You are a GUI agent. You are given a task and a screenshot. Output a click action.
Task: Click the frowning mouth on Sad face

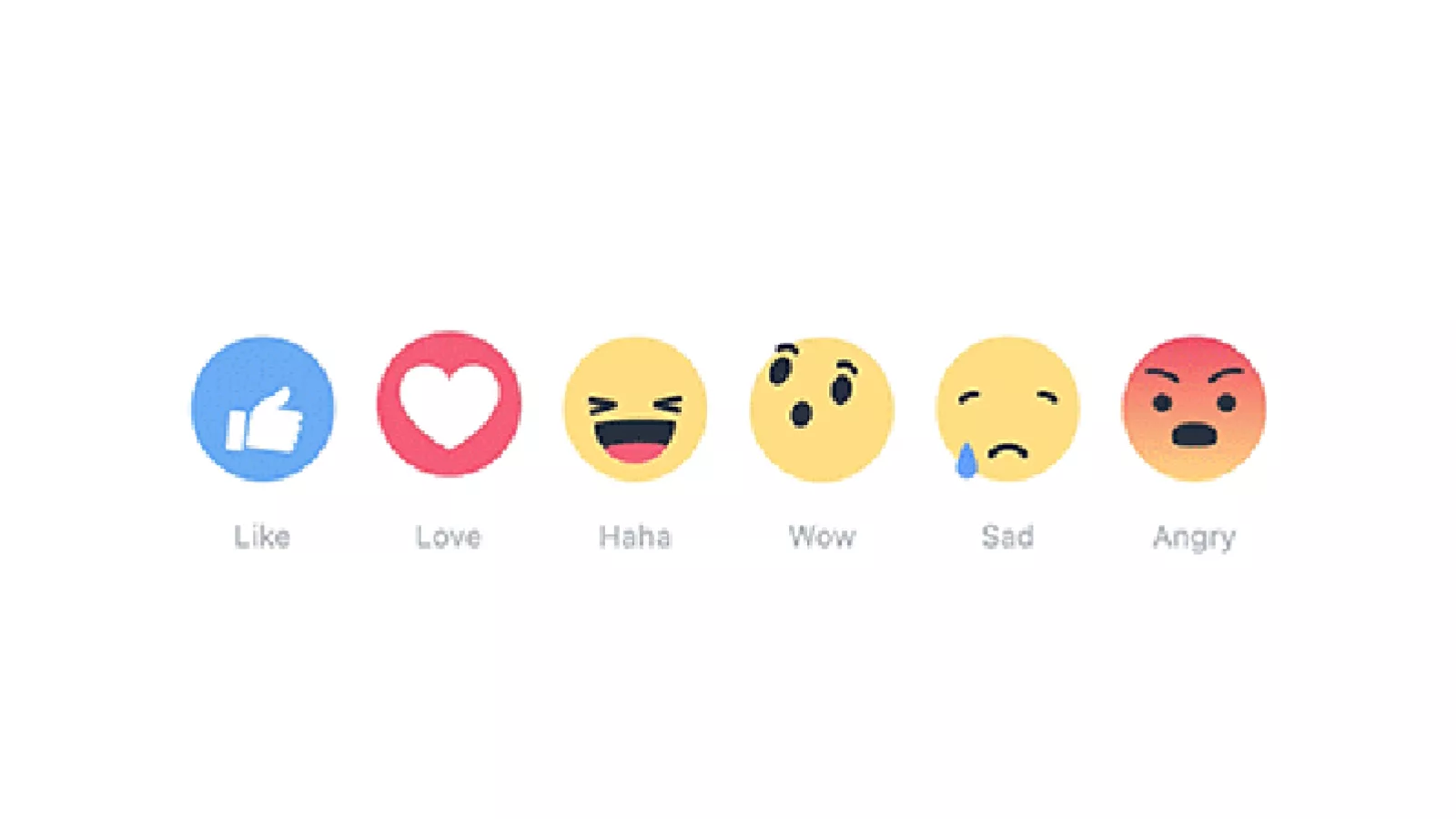(x=1008, y=450)
